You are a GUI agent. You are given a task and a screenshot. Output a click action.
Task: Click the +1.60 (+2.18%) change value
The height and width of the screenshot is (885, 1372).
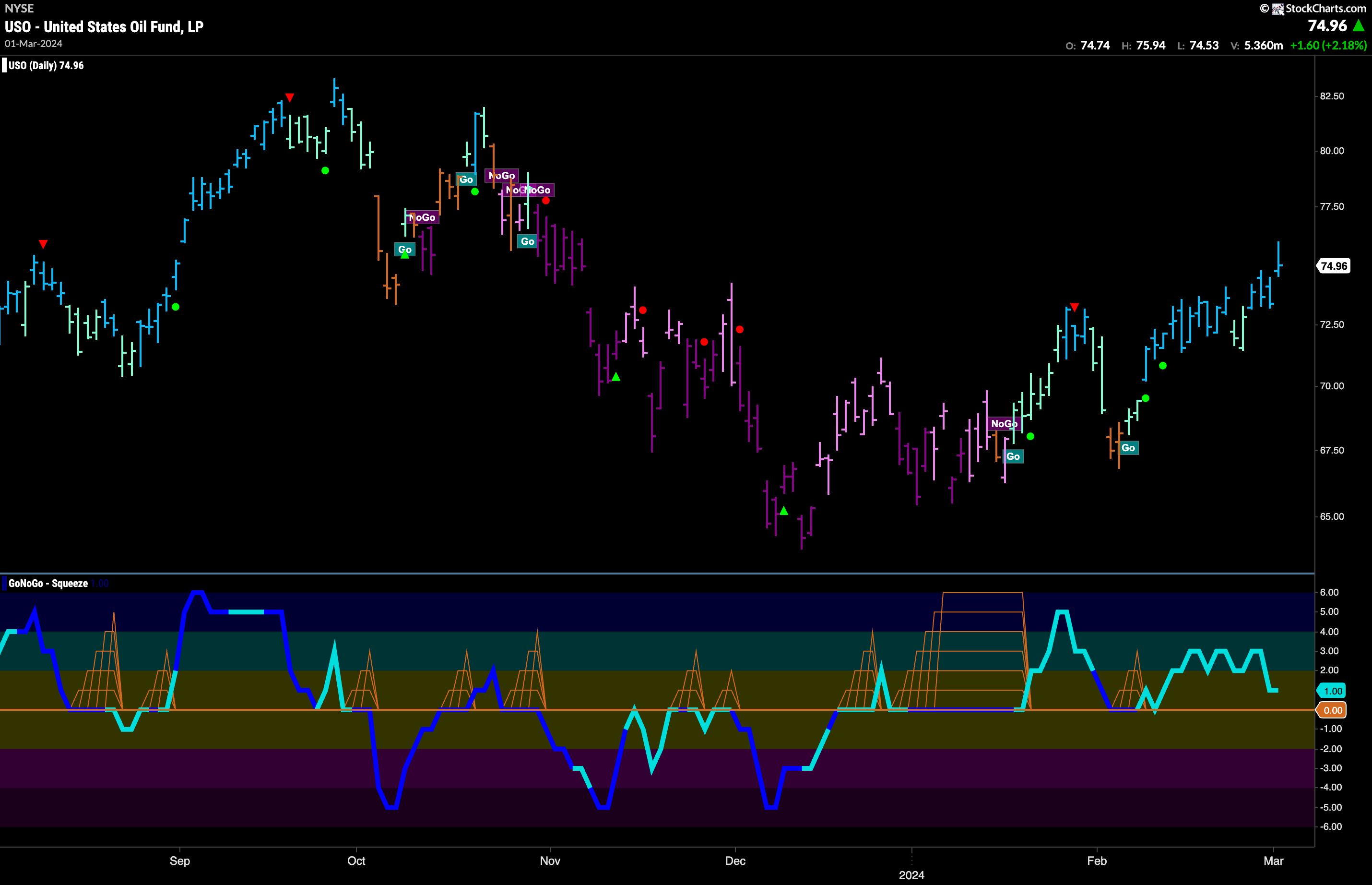pos(1328,46)
